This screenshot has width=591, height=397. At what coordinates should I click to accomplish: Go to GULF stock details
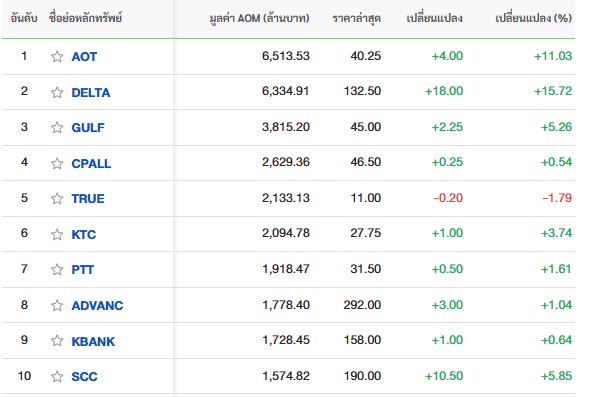tap(88, 127)
